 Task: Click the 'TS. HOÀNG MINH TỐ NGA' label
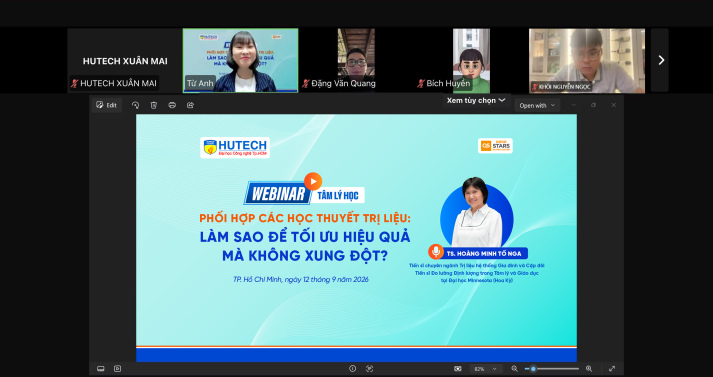point(484,254)
